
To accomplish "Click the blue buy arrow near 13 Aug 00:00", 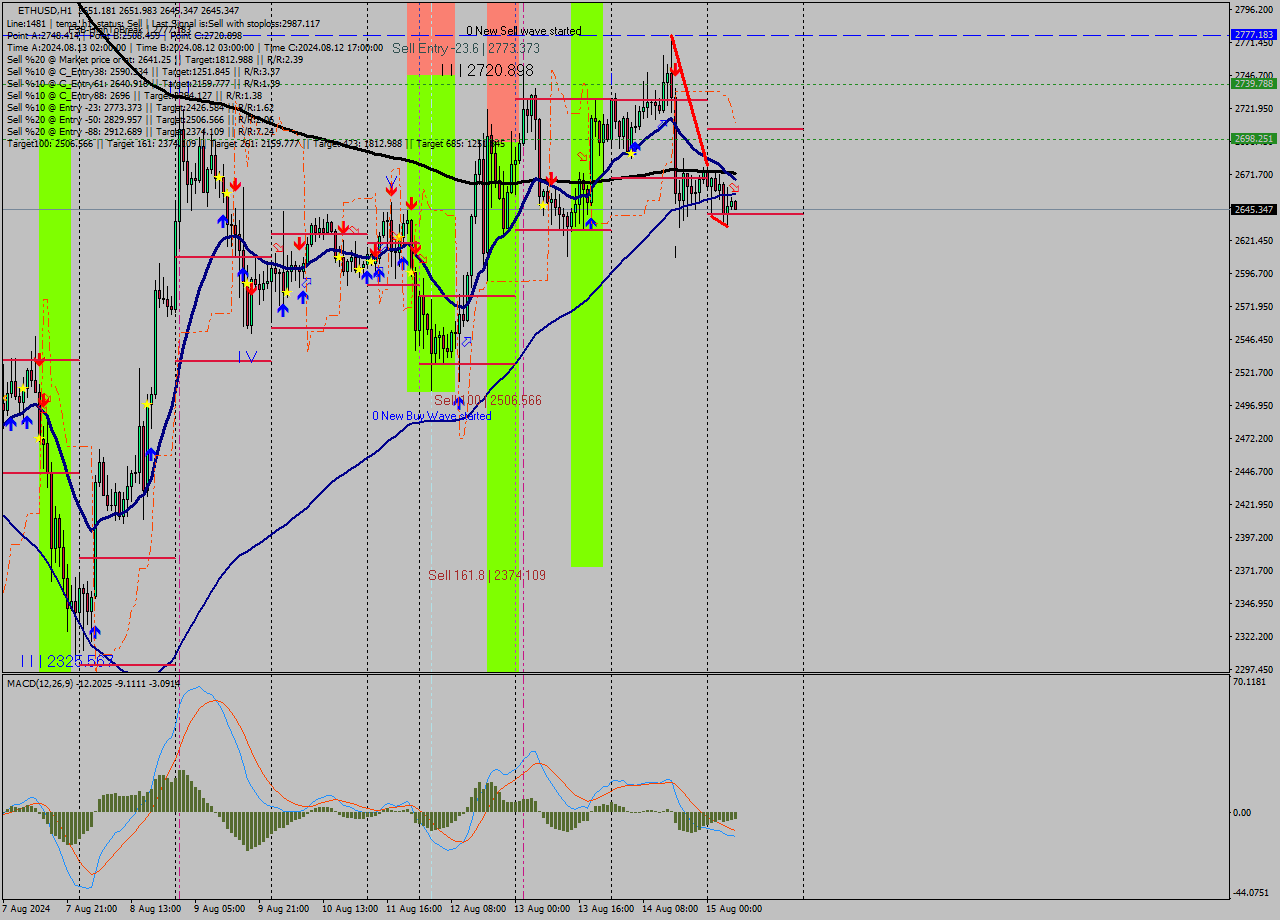I will pos(591,222).
